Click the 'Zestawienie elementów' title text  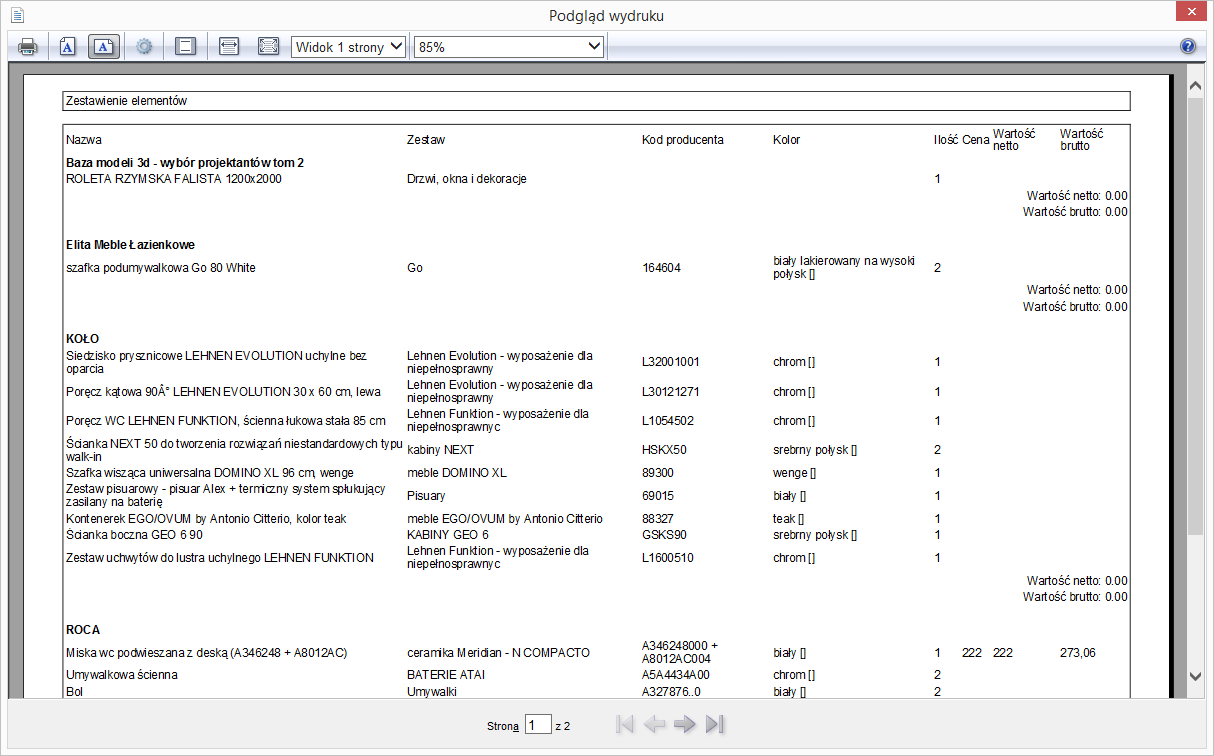click(126, 101)
